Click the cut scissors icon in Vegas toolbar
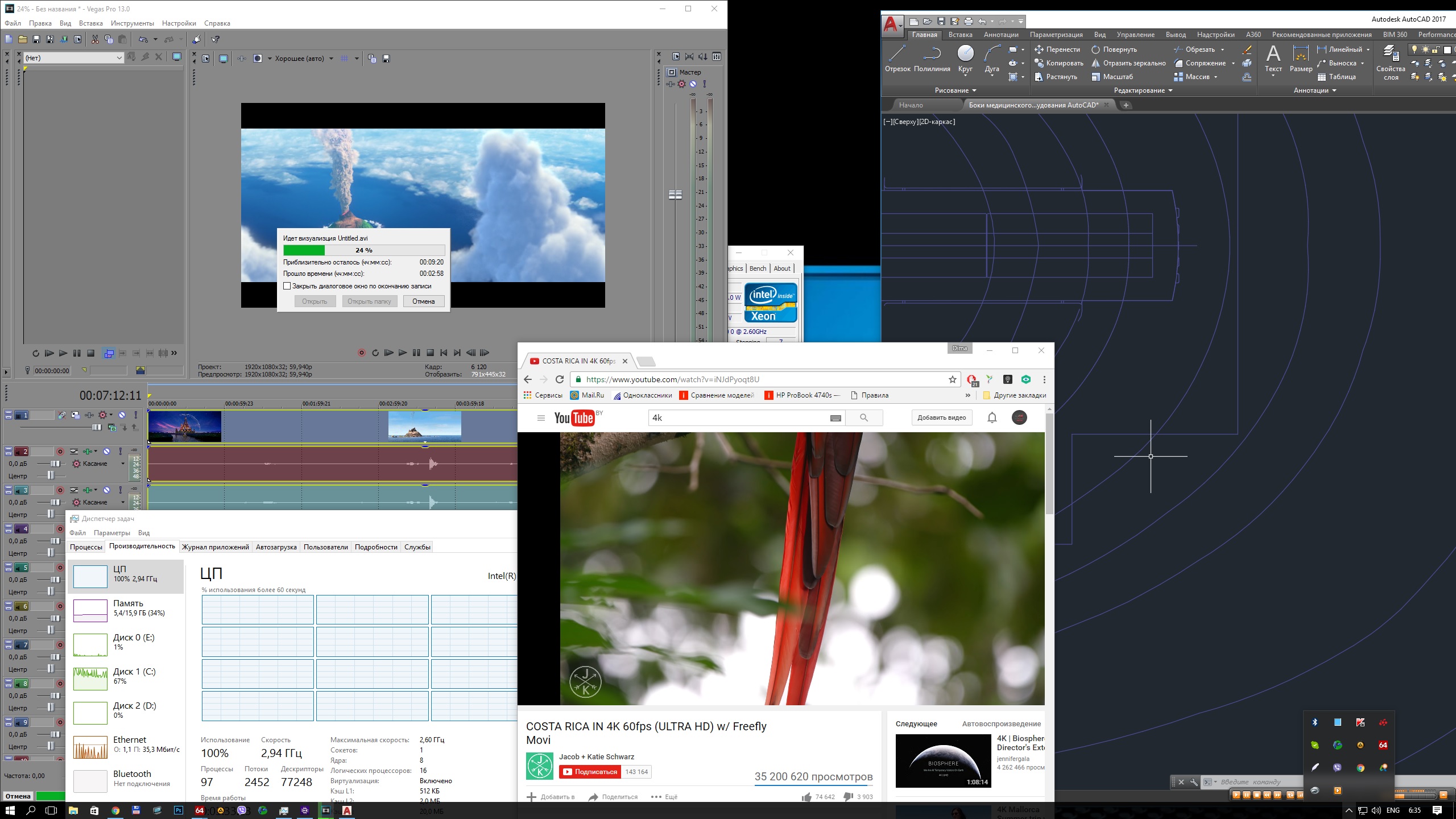 coord(95,39)
